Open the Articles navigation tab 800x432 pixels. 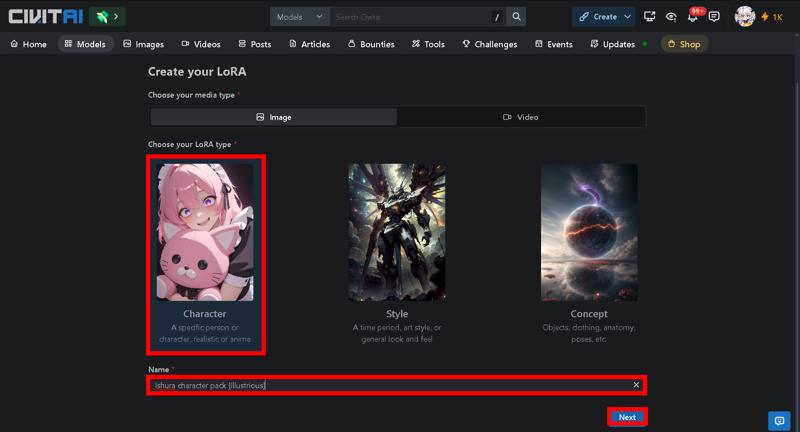[x=309, y=44]
